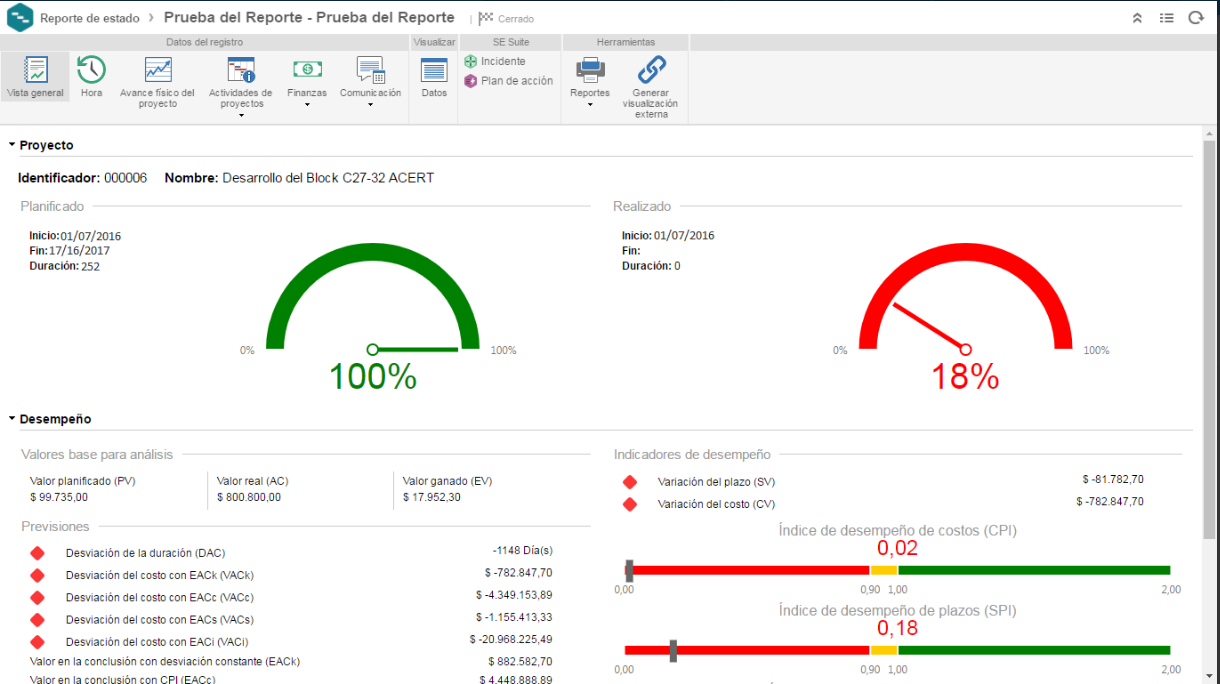Click the refresh icon at top right
This screenshot has width=1220, height=684.
click(x=1195, y=18)
